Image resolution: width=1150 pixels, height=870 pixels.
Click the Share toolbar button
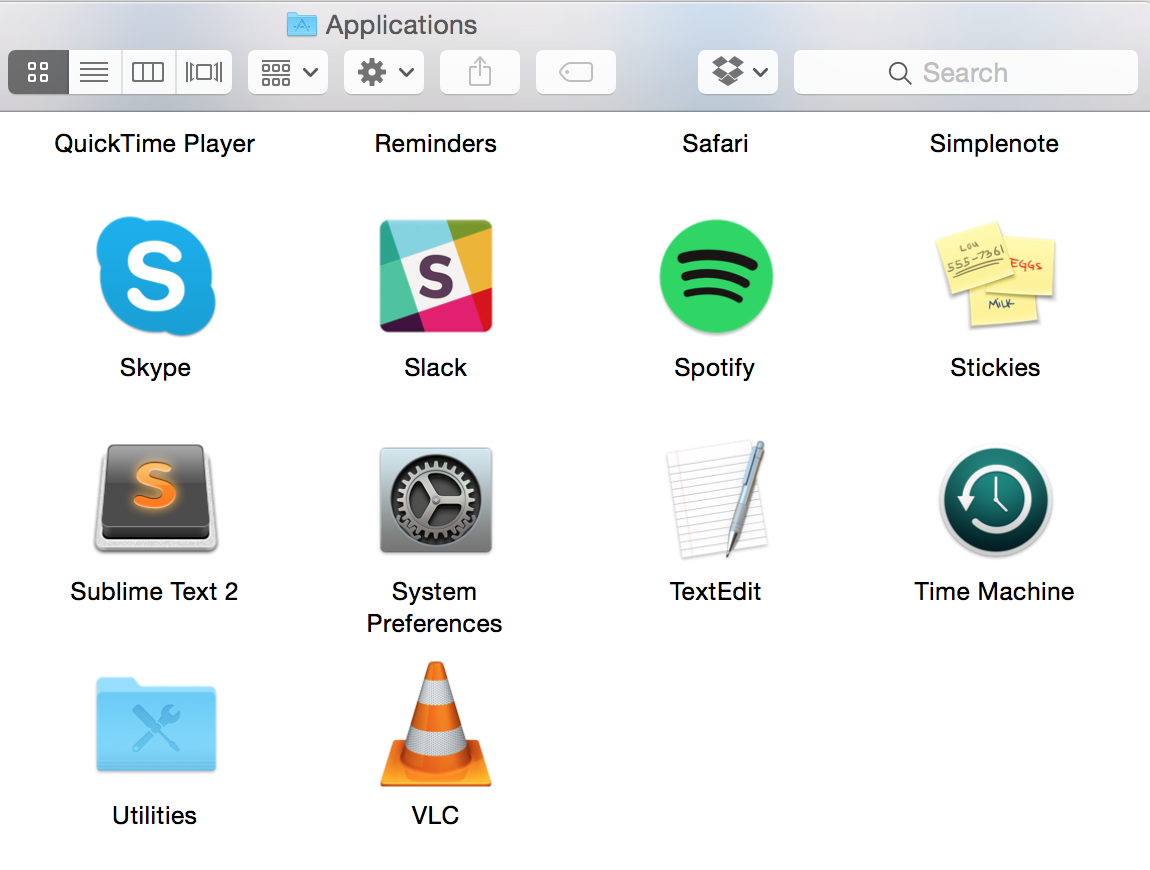pyautogui.click(x=480, y=72)
